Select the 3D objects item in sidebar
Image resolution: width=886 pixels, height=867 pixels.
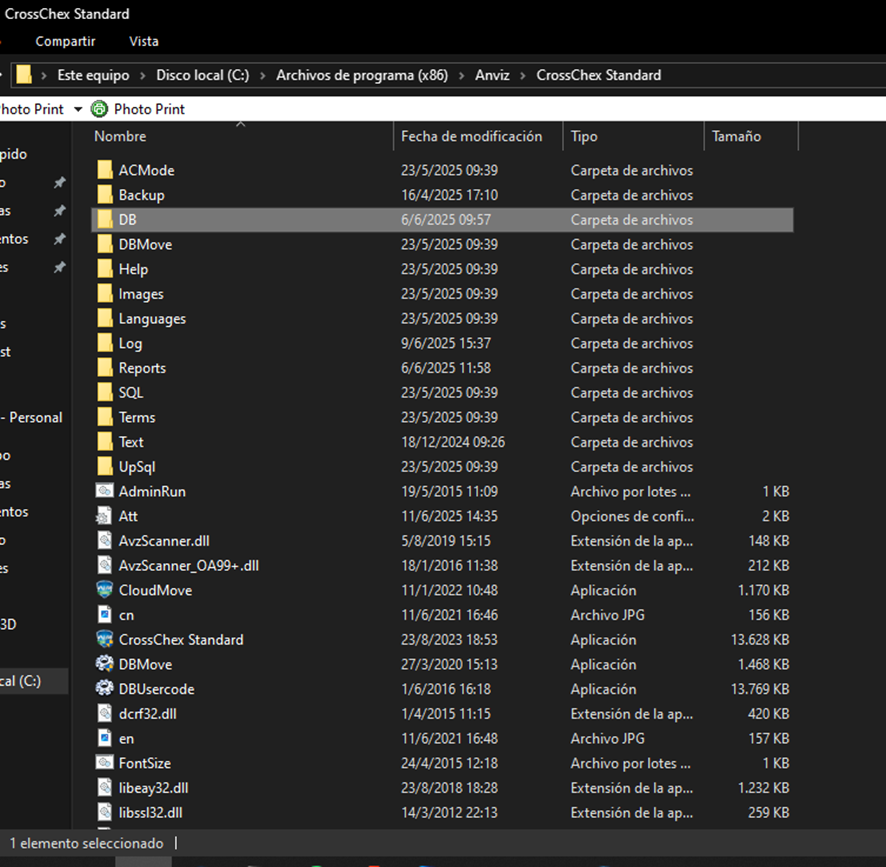pos(8,625)
